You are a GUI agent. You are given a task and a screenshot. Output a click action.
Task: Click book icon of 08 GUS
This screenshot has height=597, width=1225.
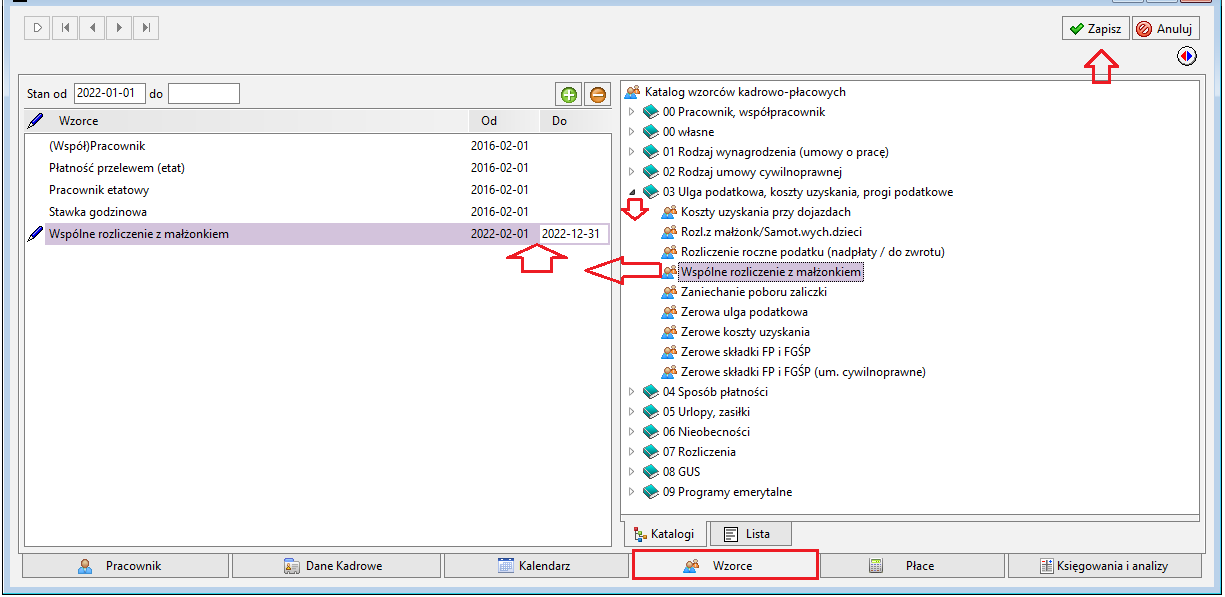click(650, 472)
